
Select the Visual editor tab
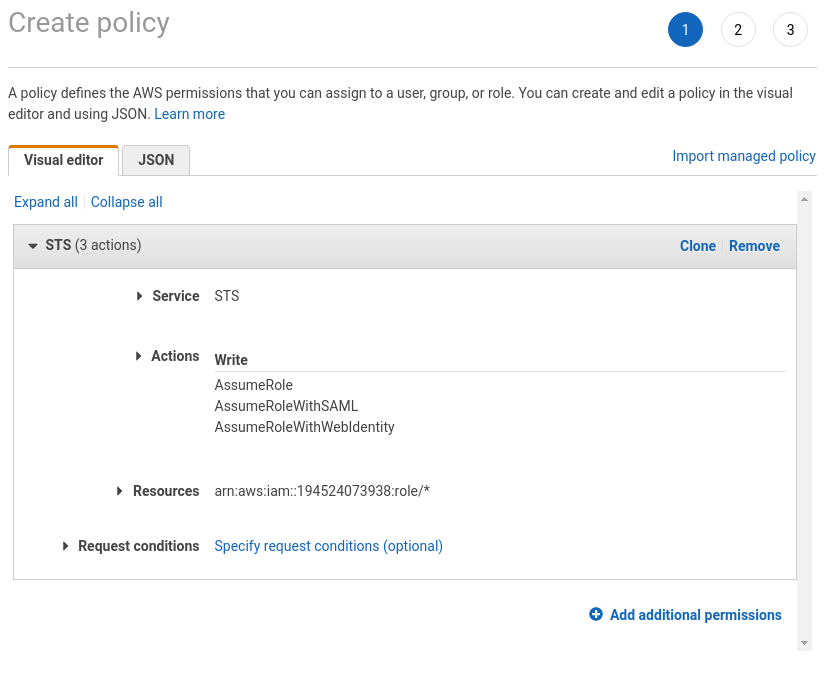click(63, 160)
